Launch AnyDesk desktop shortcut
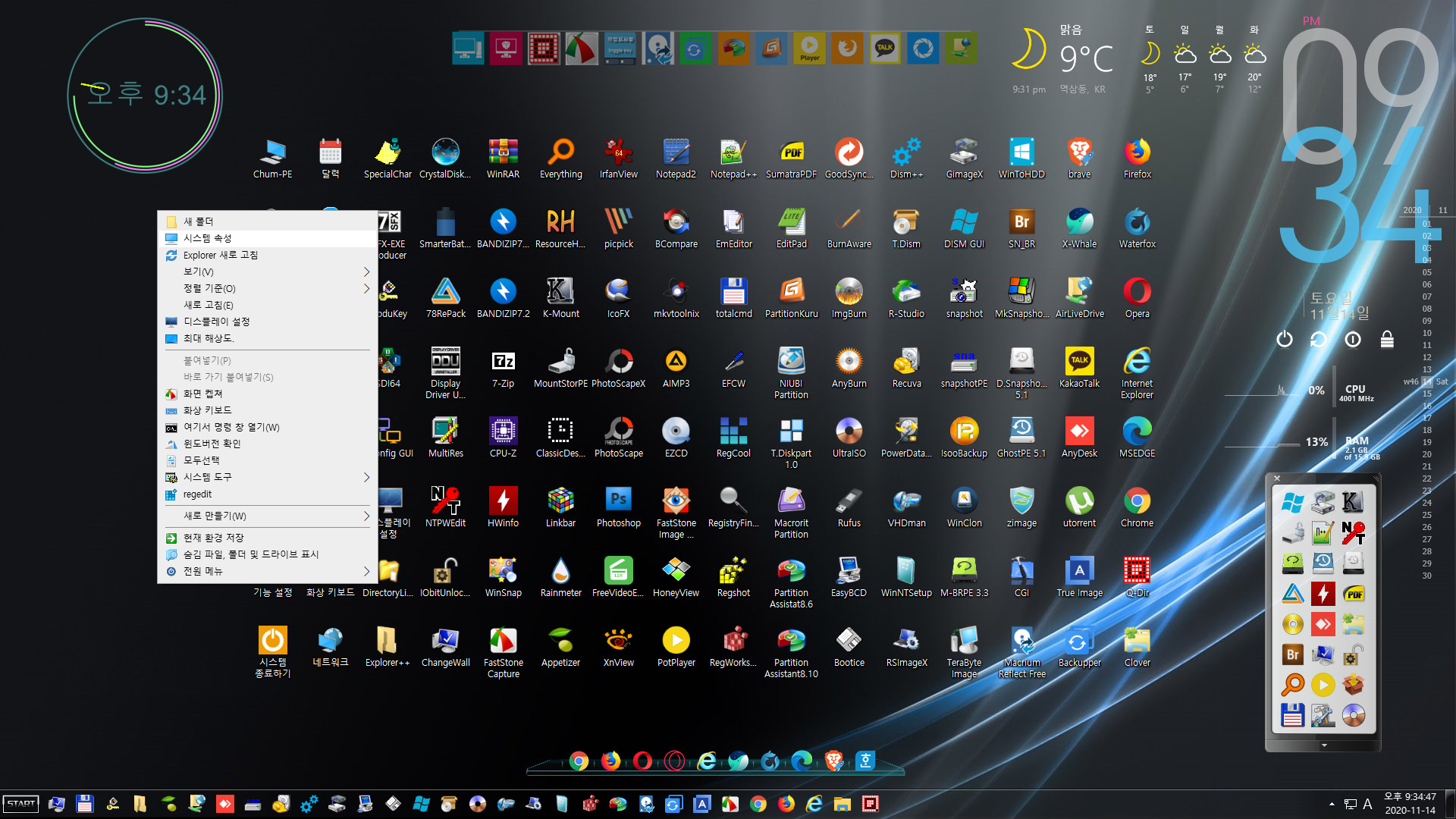Viewport: 1456px width, 819px height. [x=1079, y=437]
